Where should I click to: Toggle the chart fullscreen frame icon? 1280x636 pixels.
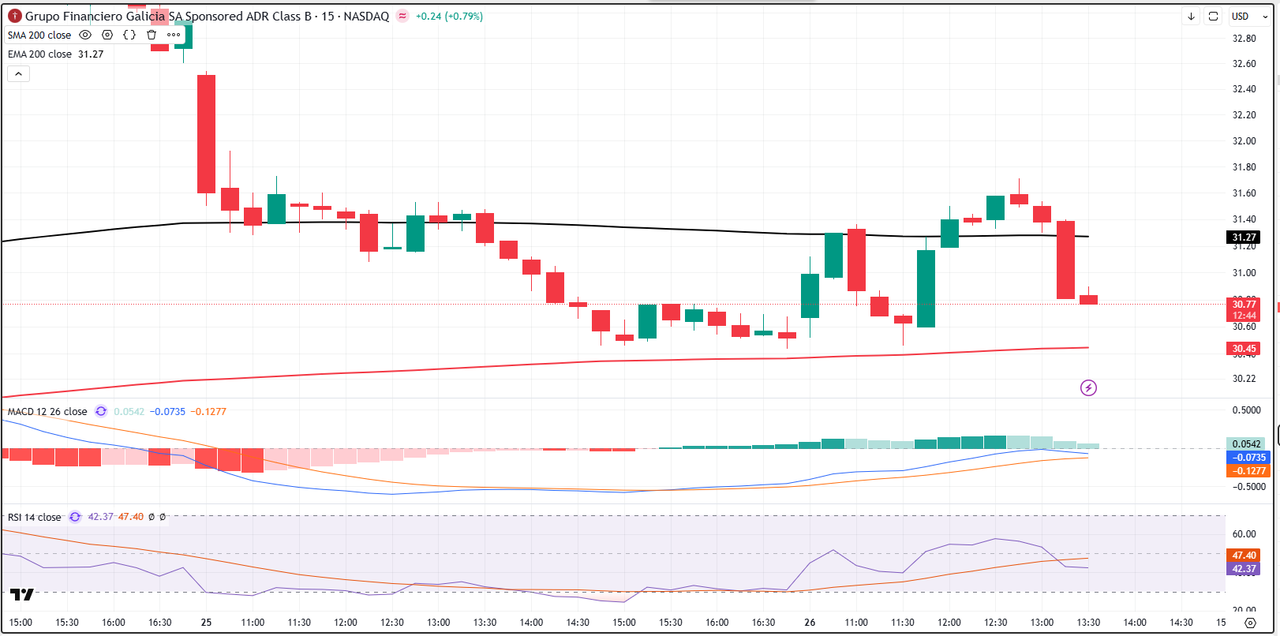tap(1214, 16)
